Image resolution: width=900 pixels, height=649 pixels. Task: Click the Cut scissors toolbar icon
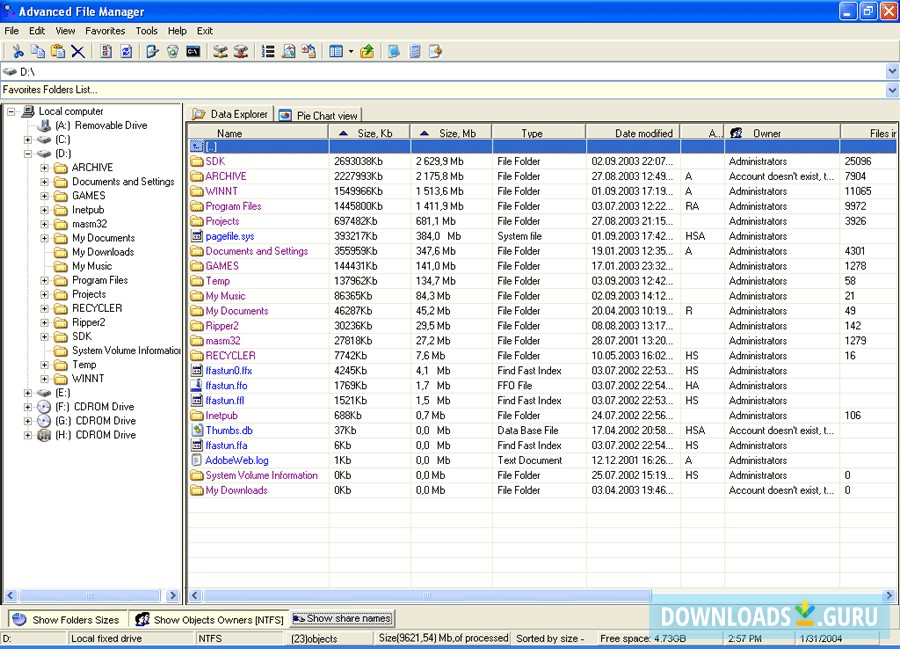point(17,51)
